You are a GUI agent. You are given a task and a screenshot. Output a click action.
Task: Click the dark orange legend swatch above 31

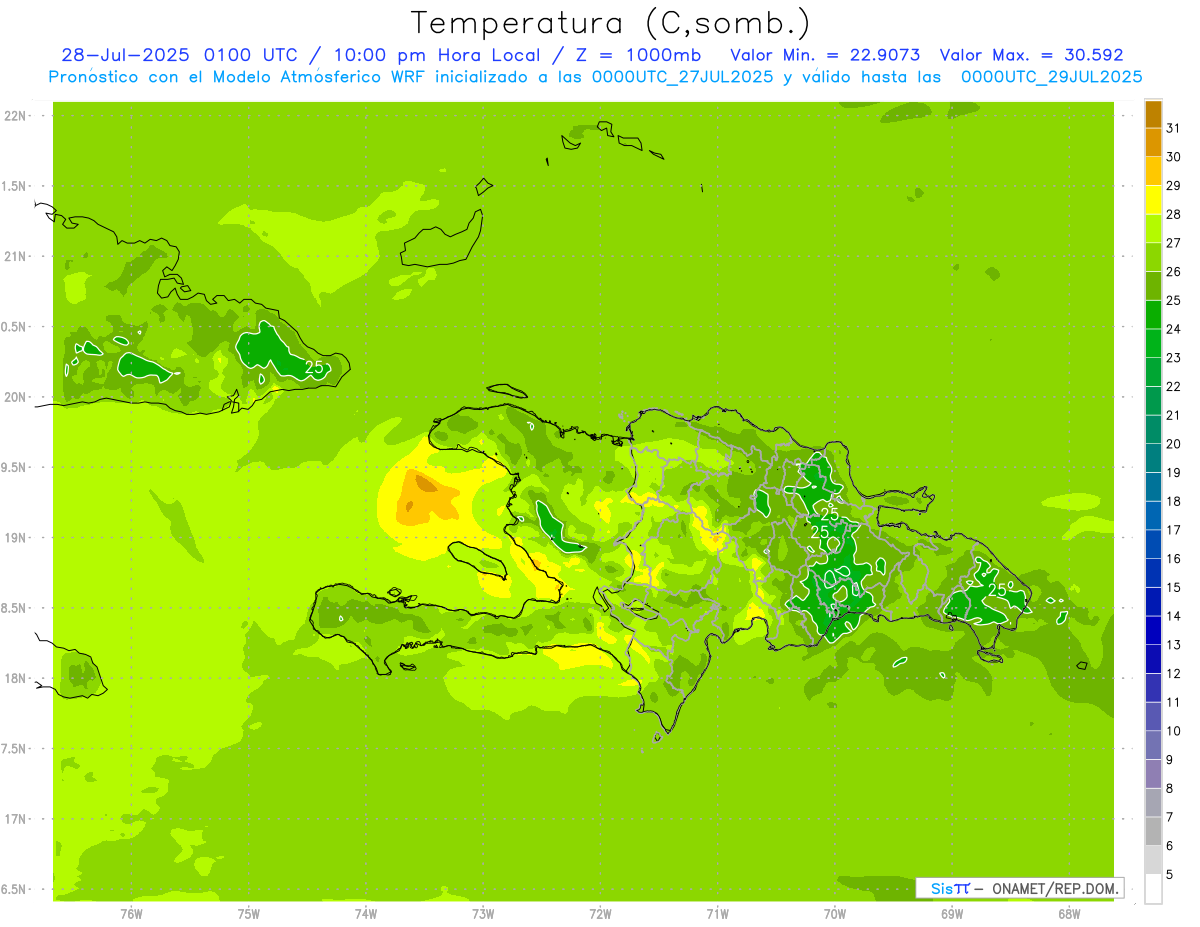(x=1153, y=114)
